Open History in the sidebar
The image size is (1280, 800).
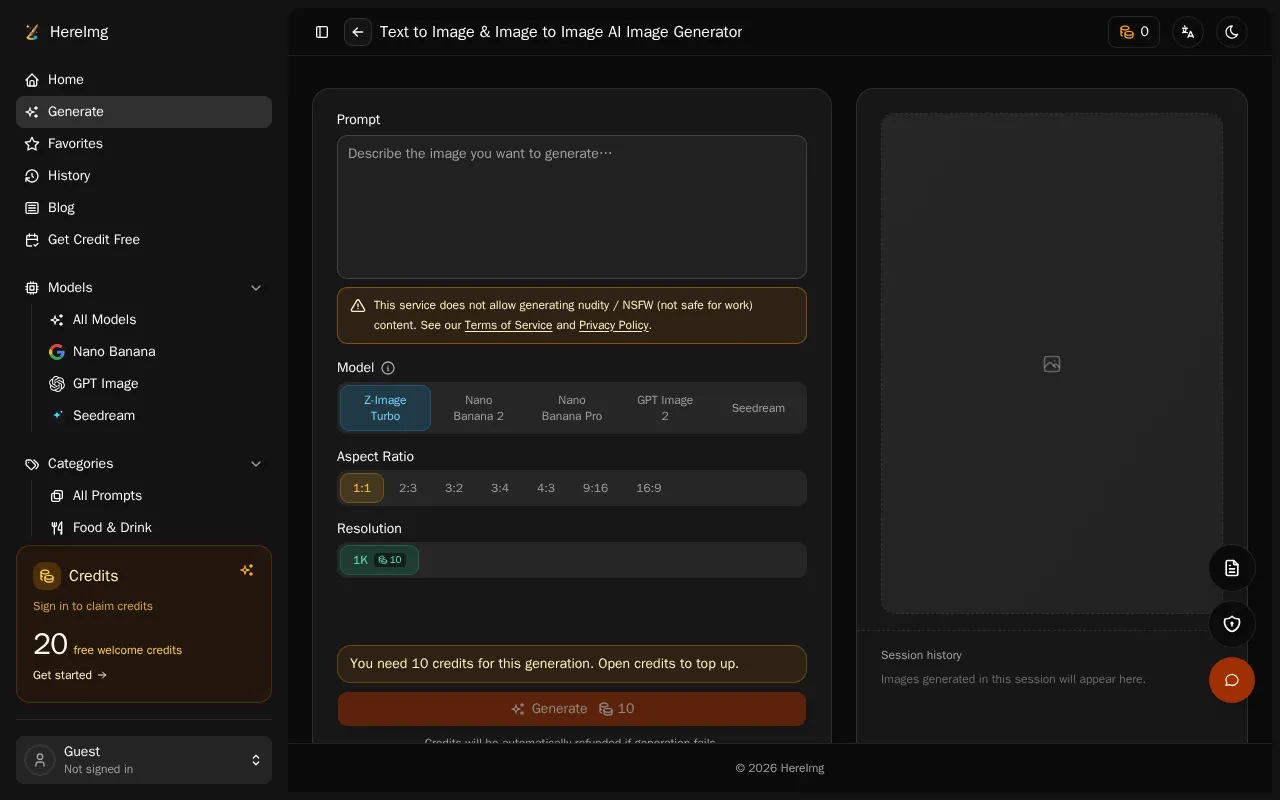[x=144, y=176]
